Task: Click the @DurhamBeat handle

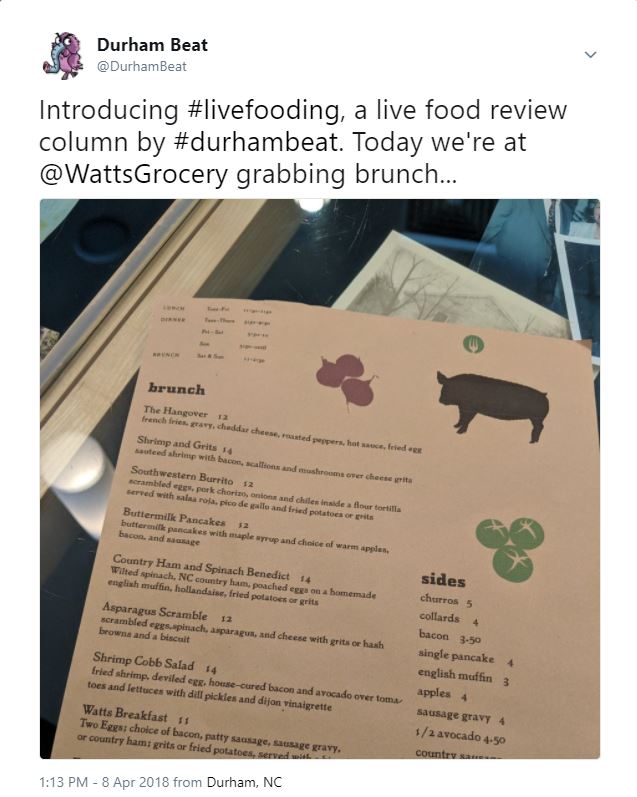Action: point(141,66)
